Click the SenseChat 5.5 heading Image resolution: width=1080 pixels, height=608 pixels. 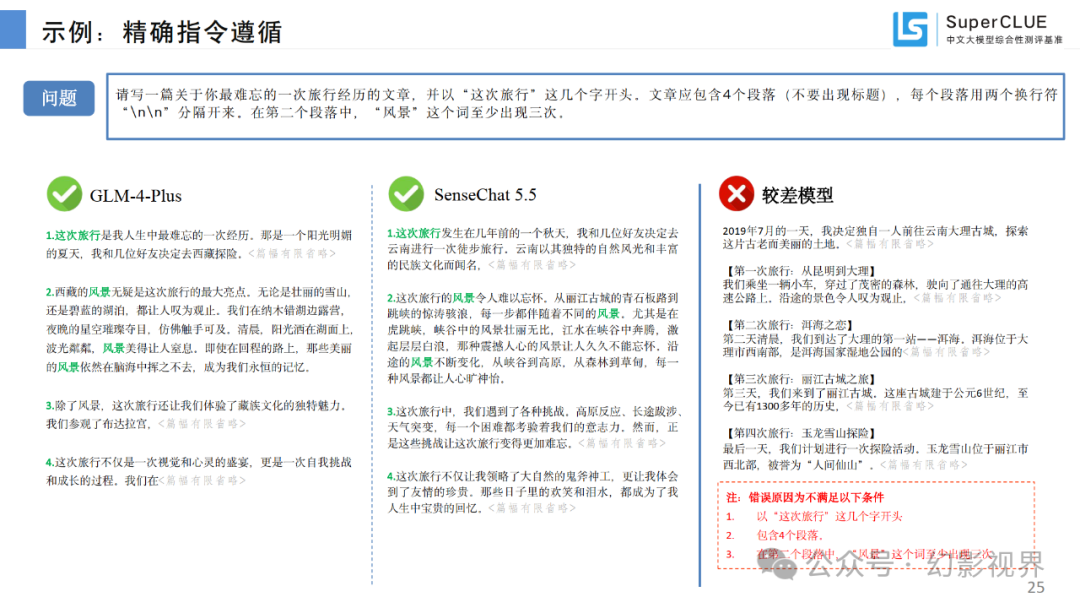point(485,195)
